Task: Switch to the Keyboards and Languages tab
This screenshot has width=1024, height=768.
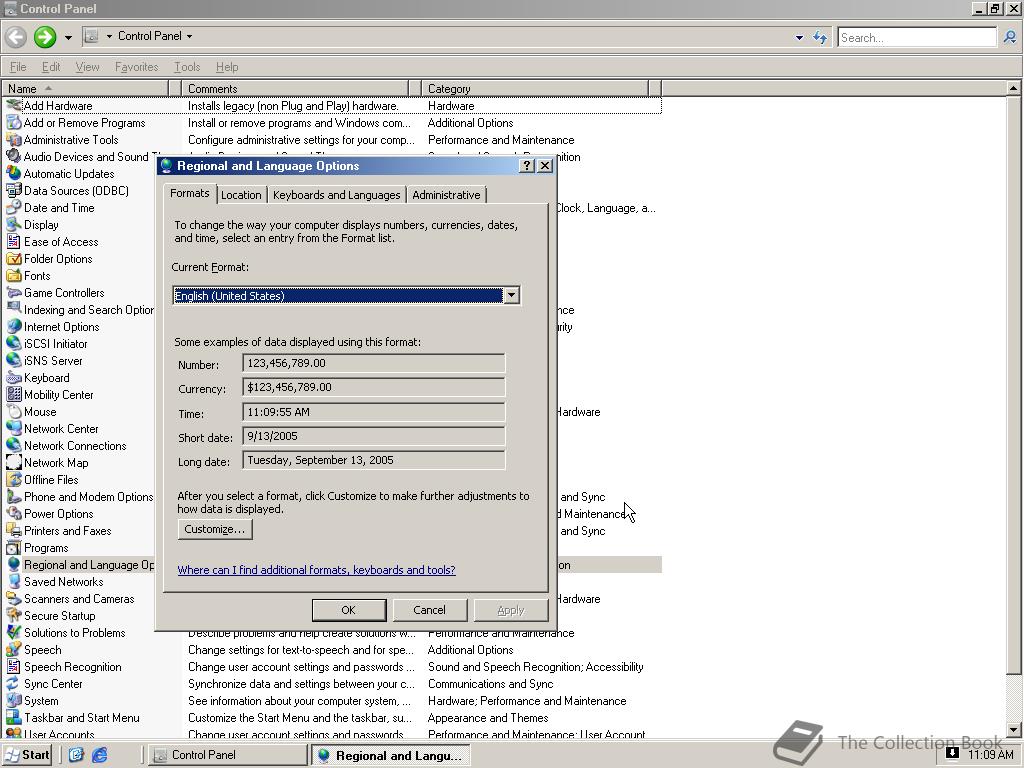Action: pyautogui.click(x=336, y=195)
